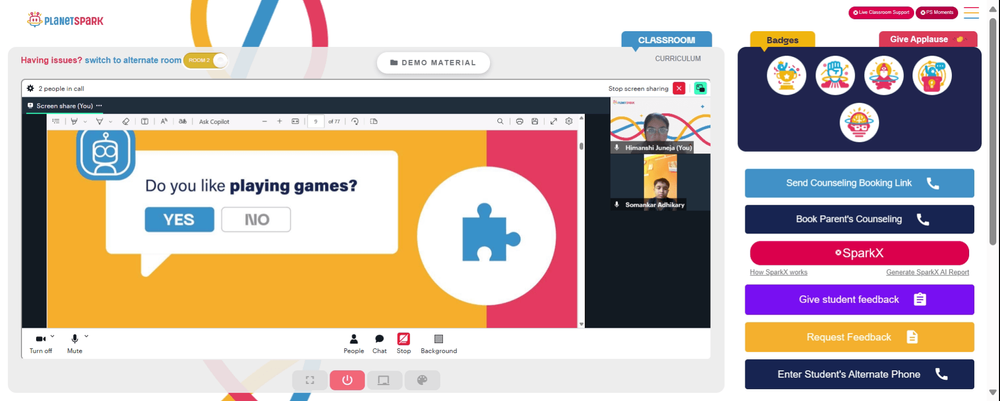Open the hamburger menu

[971, 13]
